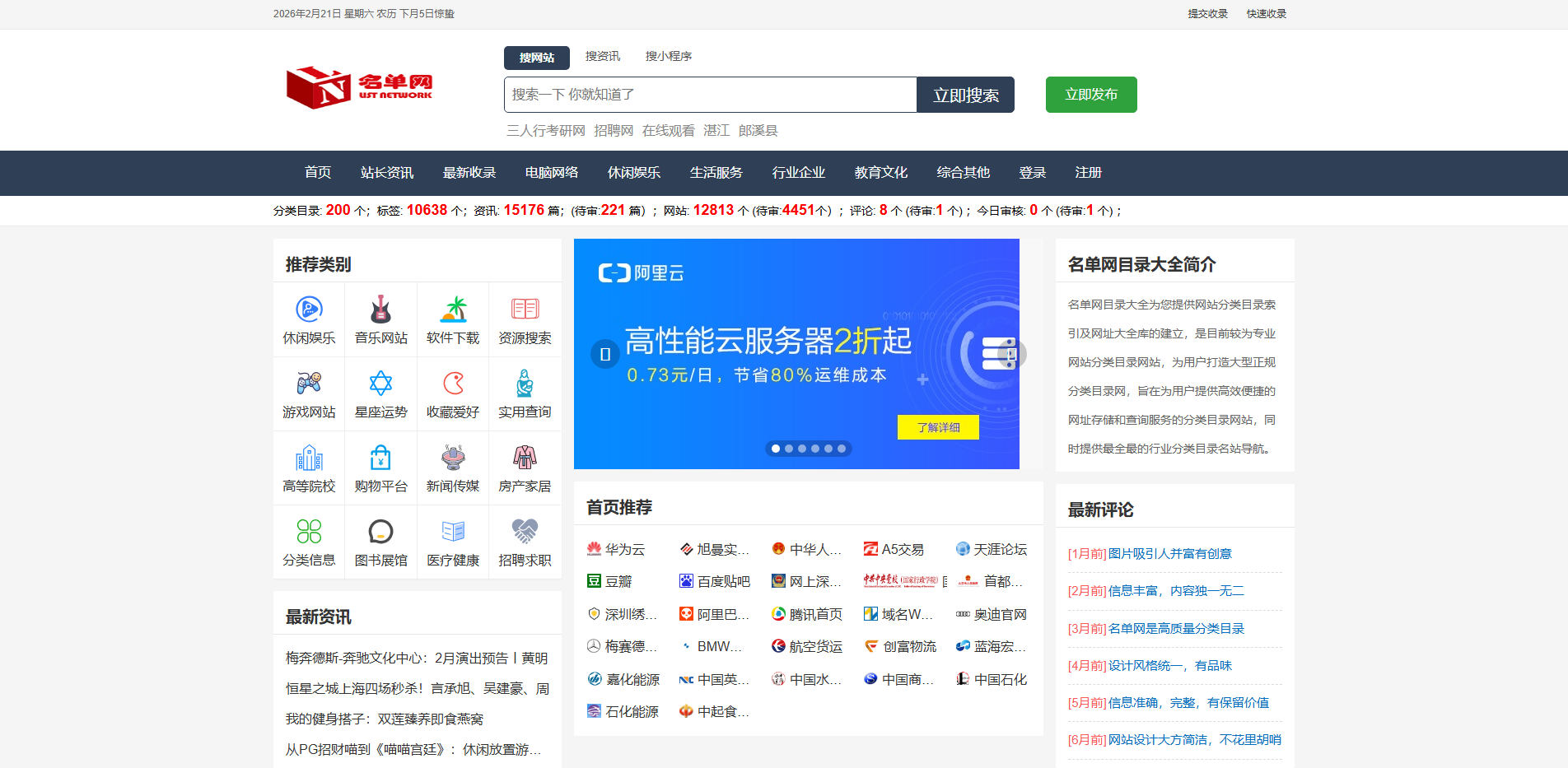
Task: Open the 购物平台 shopping bag icon
Action: [x=380, y=458]
